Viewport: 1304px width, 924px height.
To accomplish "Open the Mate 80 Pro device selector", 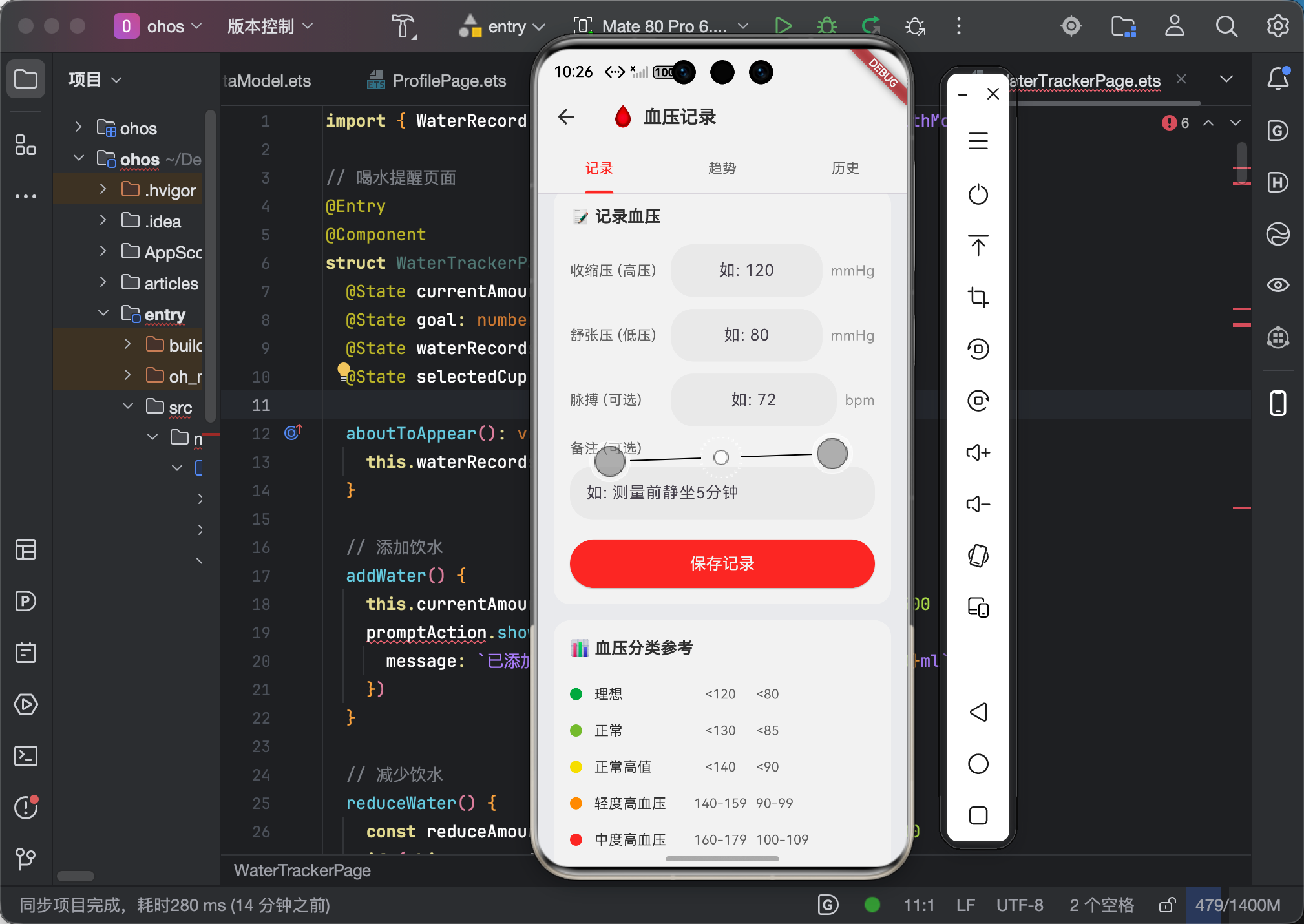I will point(660,26).
